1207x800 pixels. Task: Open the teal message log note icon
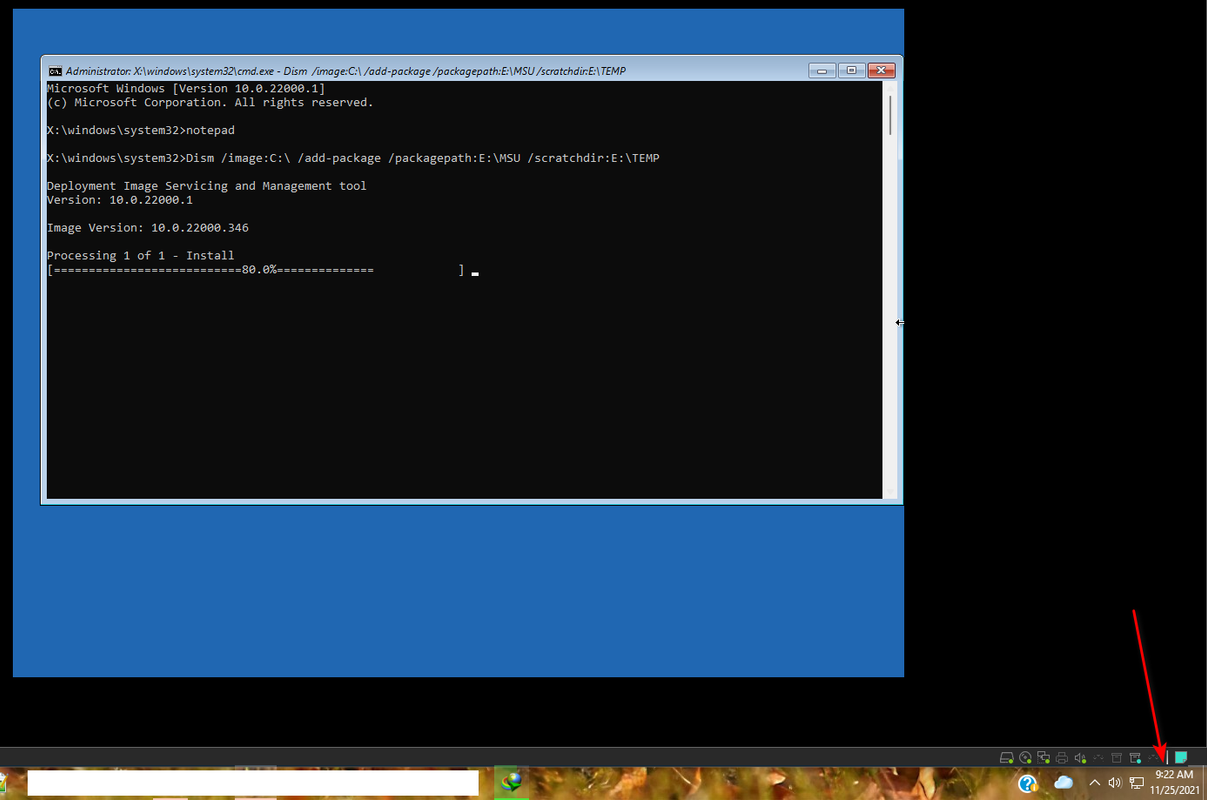point(1181,758)
